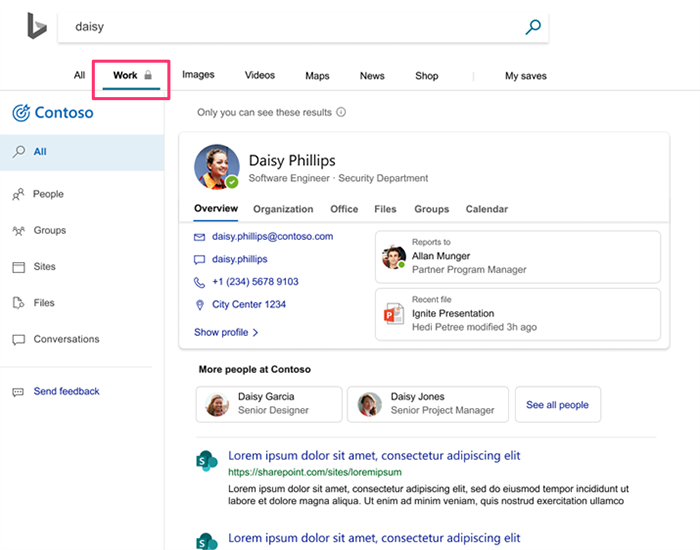700x550 pixels.
Task: Select the Overview profile tab
Action: pos(216,208)
